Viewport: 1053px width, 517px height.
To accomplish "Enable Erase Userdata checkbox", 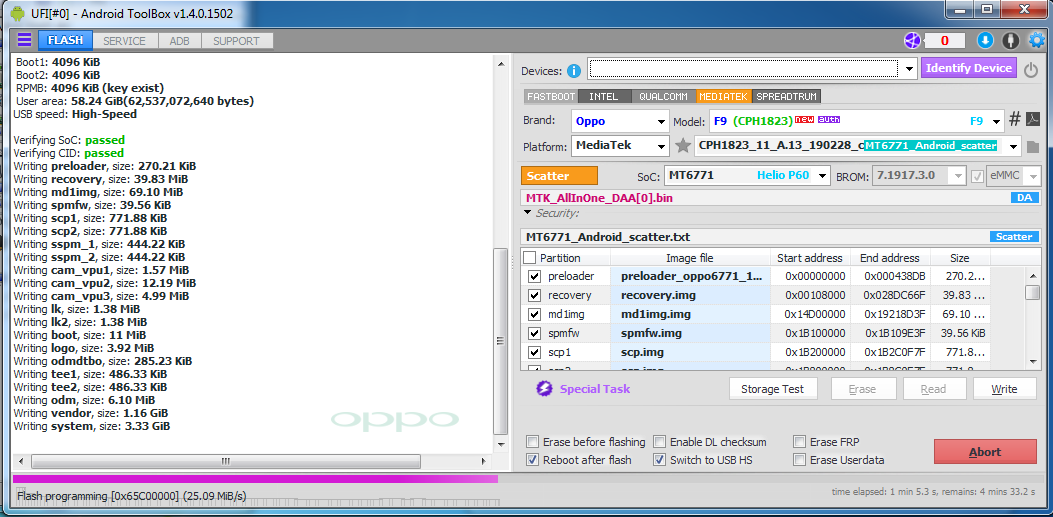I will click(x=800, y=460).
